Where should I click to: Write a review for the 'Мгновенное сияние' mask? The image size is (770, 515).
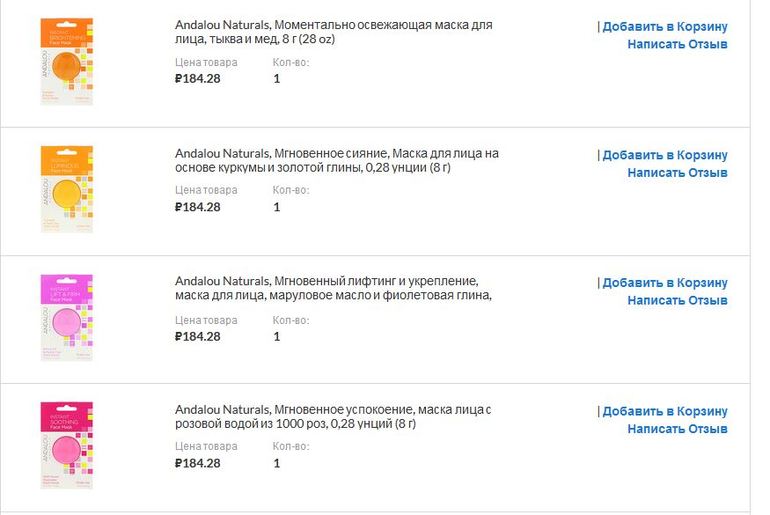(677, 172)
